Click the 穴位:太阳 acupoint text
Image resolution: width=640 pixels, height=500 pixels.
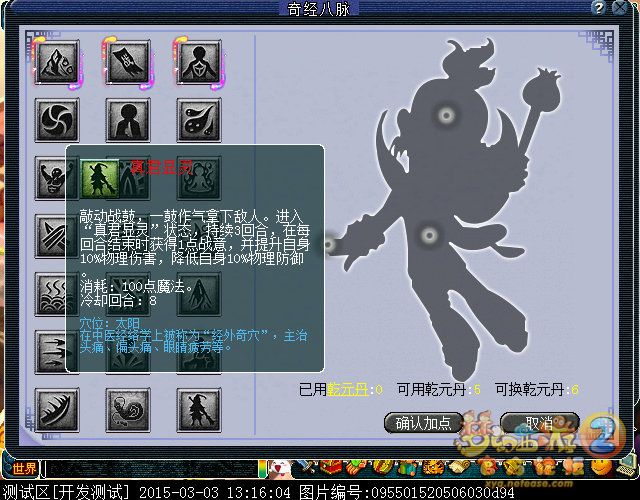coord(110,324)
